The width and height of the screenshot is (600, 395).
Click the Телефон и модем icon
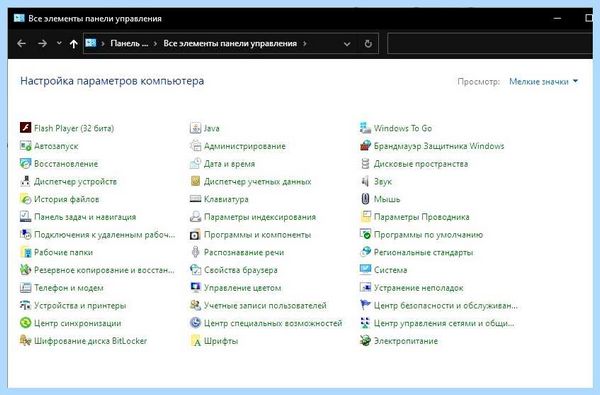coord(25,287)
